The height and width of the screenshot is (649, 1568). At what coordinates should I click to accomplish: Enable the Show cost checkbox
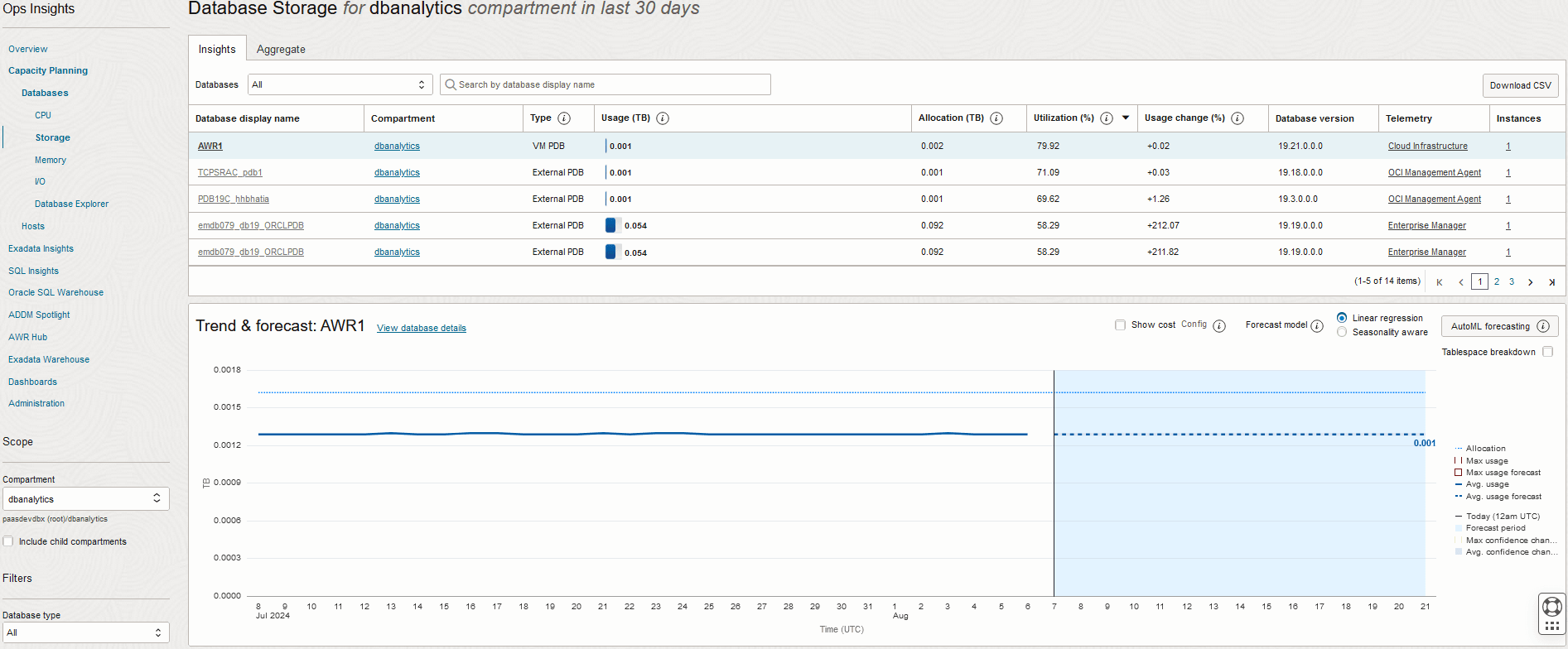[1121, 325]
